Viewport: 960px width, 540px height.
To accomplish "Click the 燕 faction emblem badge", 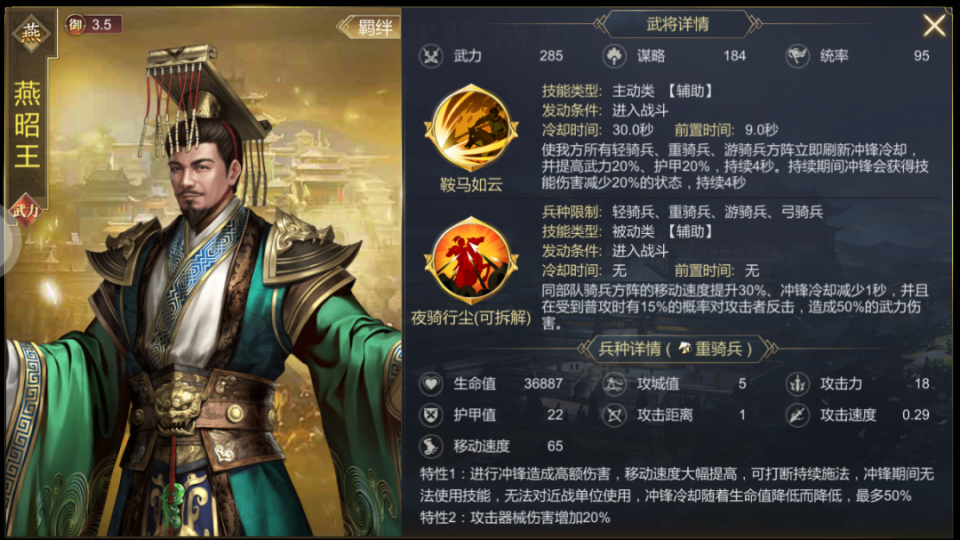I will pyautogui.click(x=31, y=32).
